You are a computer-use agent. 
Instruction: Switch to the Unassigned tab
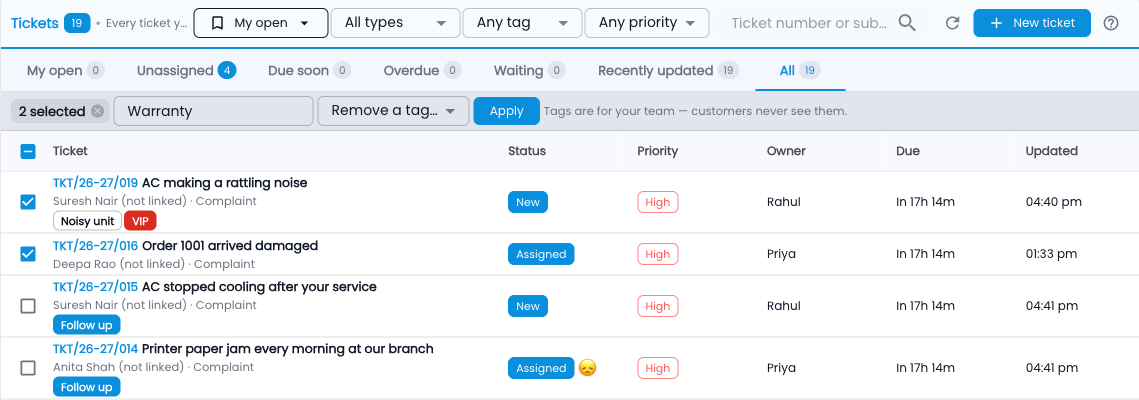pos(187,70)
